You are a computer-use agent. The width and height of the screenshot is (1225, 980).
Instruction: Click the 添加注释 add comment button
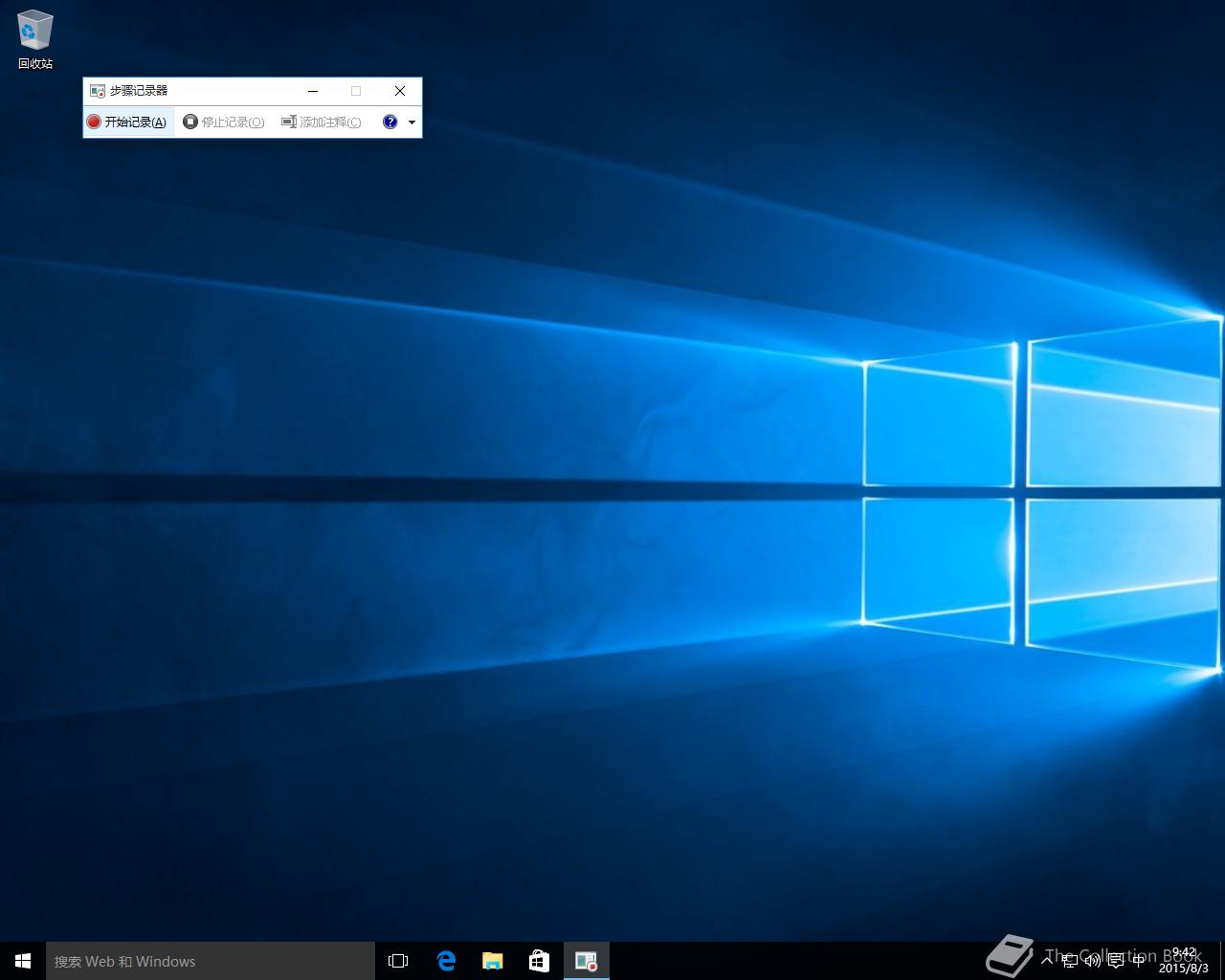pyautogui.click(x=322, y=122)
